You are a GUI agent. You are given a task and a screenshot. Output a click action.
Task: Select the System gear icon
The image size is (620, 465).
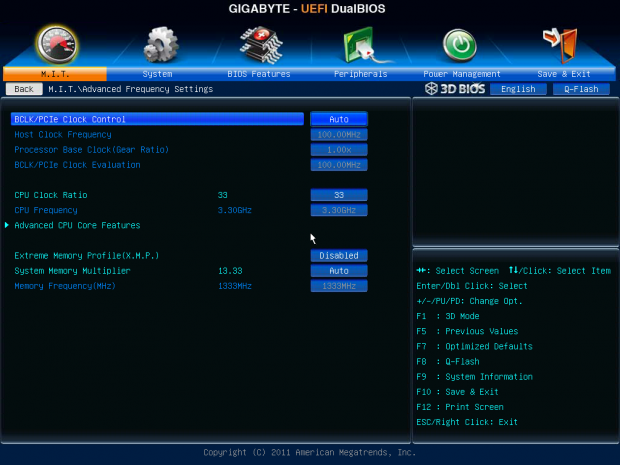pos(160,44)
